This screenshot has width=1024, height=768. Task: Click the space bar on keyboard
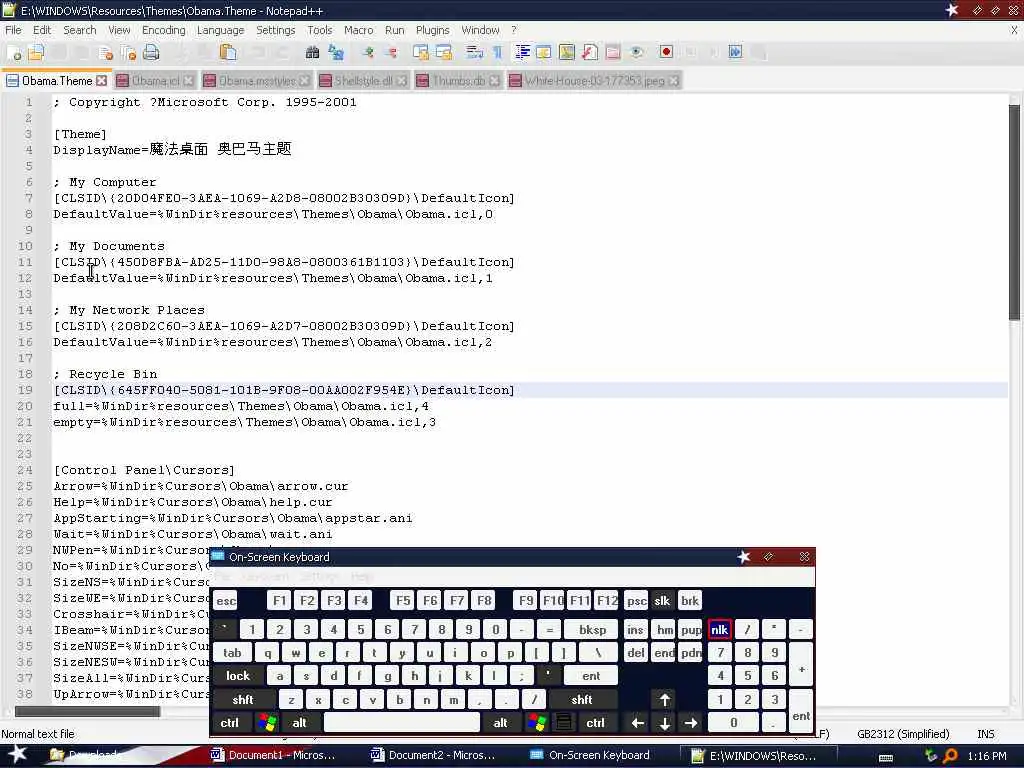point(402,722)
